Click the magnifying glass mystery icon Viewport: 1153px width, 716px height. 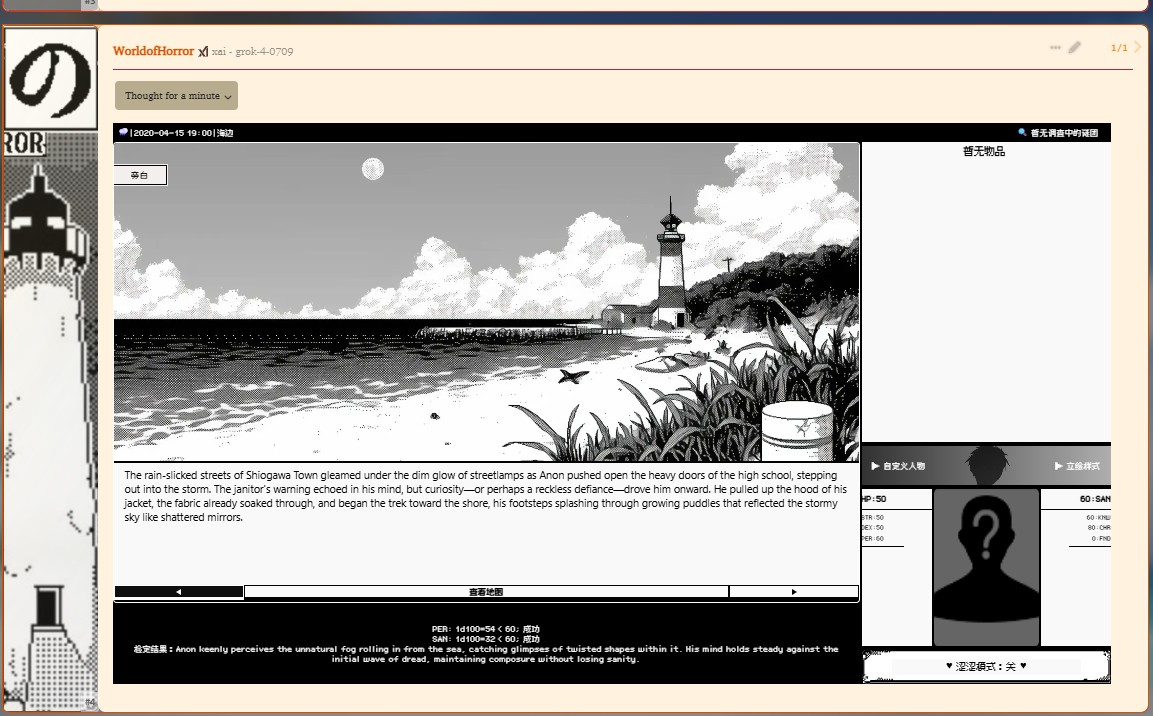[x=1021, y=132]
